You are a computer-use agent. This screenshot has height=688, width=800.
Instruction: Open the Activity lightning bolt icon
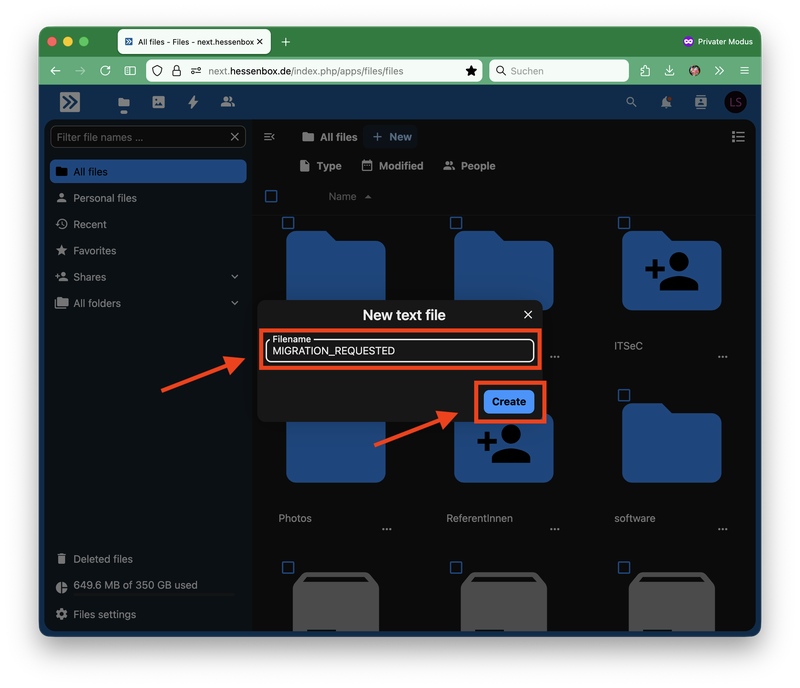pyautogui.click(x=193, y=102)
